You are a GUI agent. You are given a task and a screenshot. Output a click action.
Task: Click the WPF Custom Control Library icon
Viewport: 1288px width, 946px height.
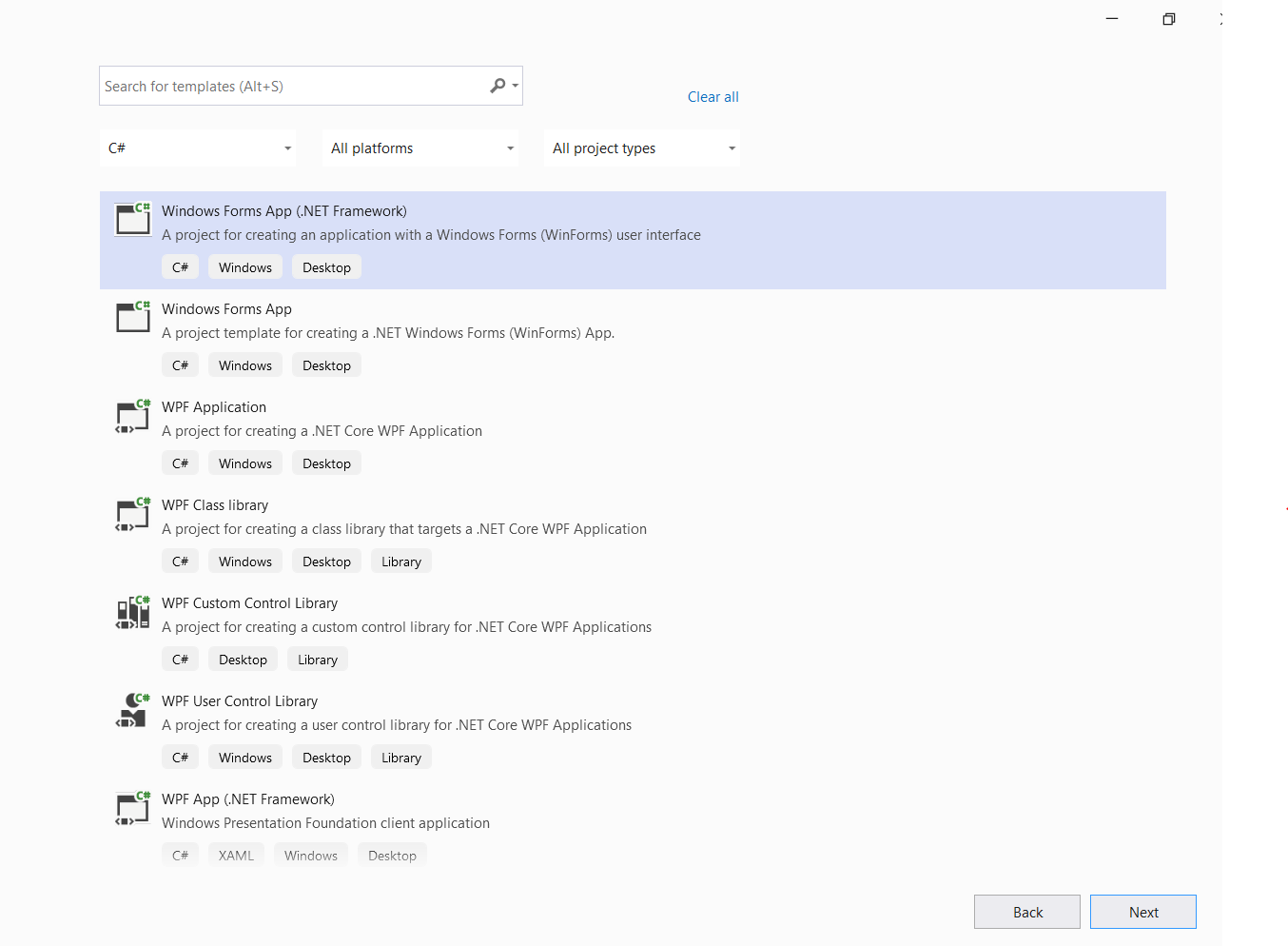(133, 611)
